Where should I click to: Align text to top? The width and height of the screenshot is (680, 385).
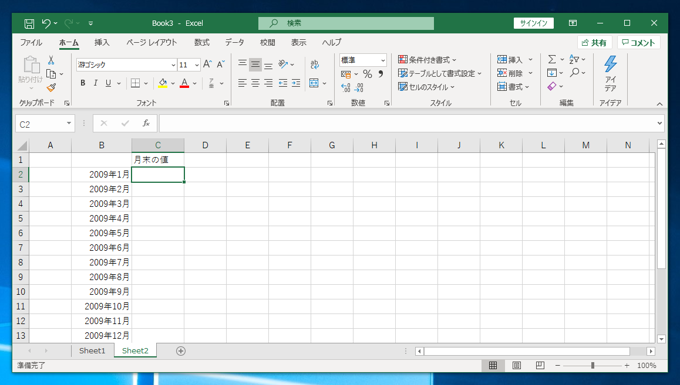click(242, 65)
